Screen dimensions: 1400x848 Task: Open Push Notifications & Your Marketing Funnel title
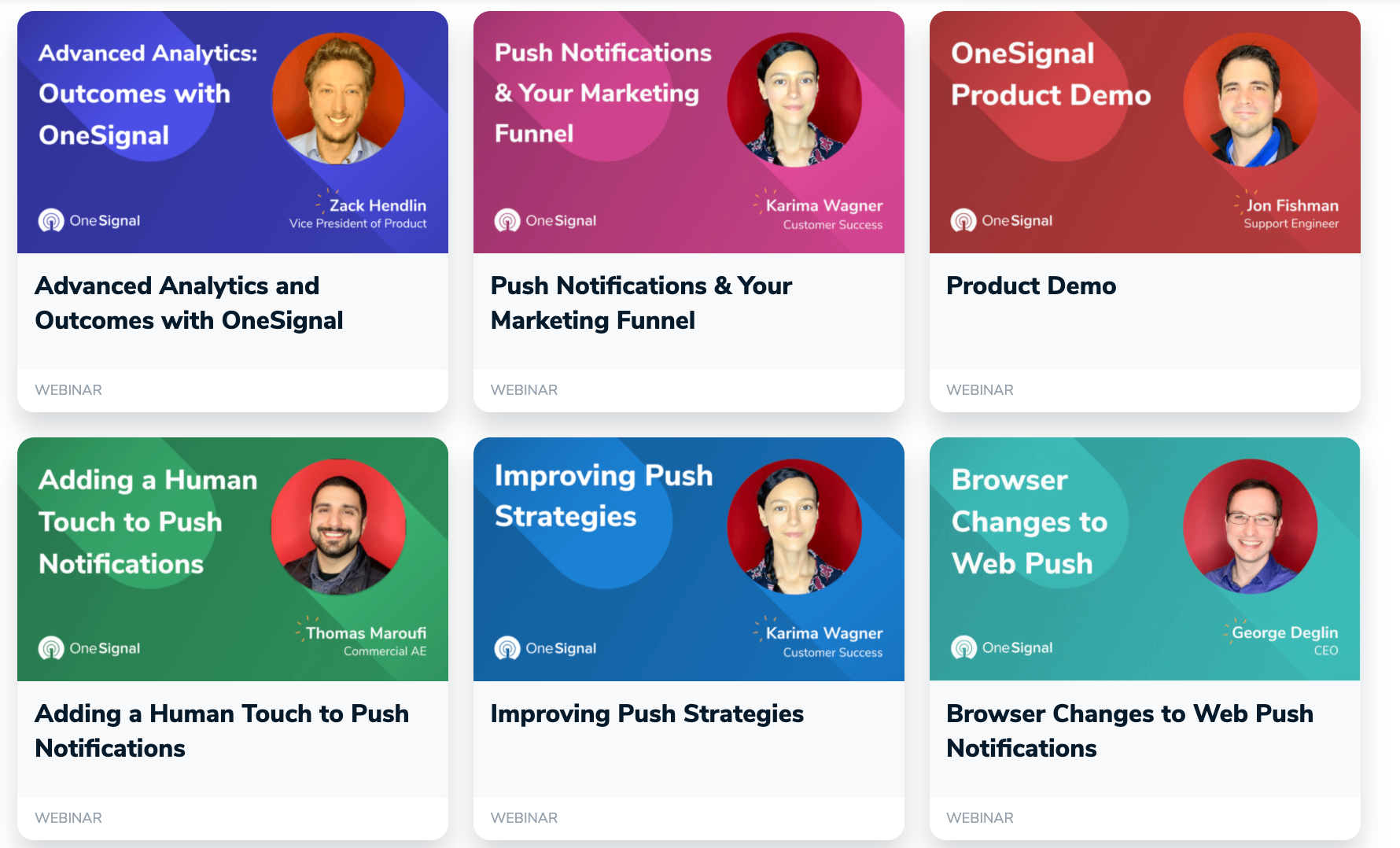click(641, 303)
